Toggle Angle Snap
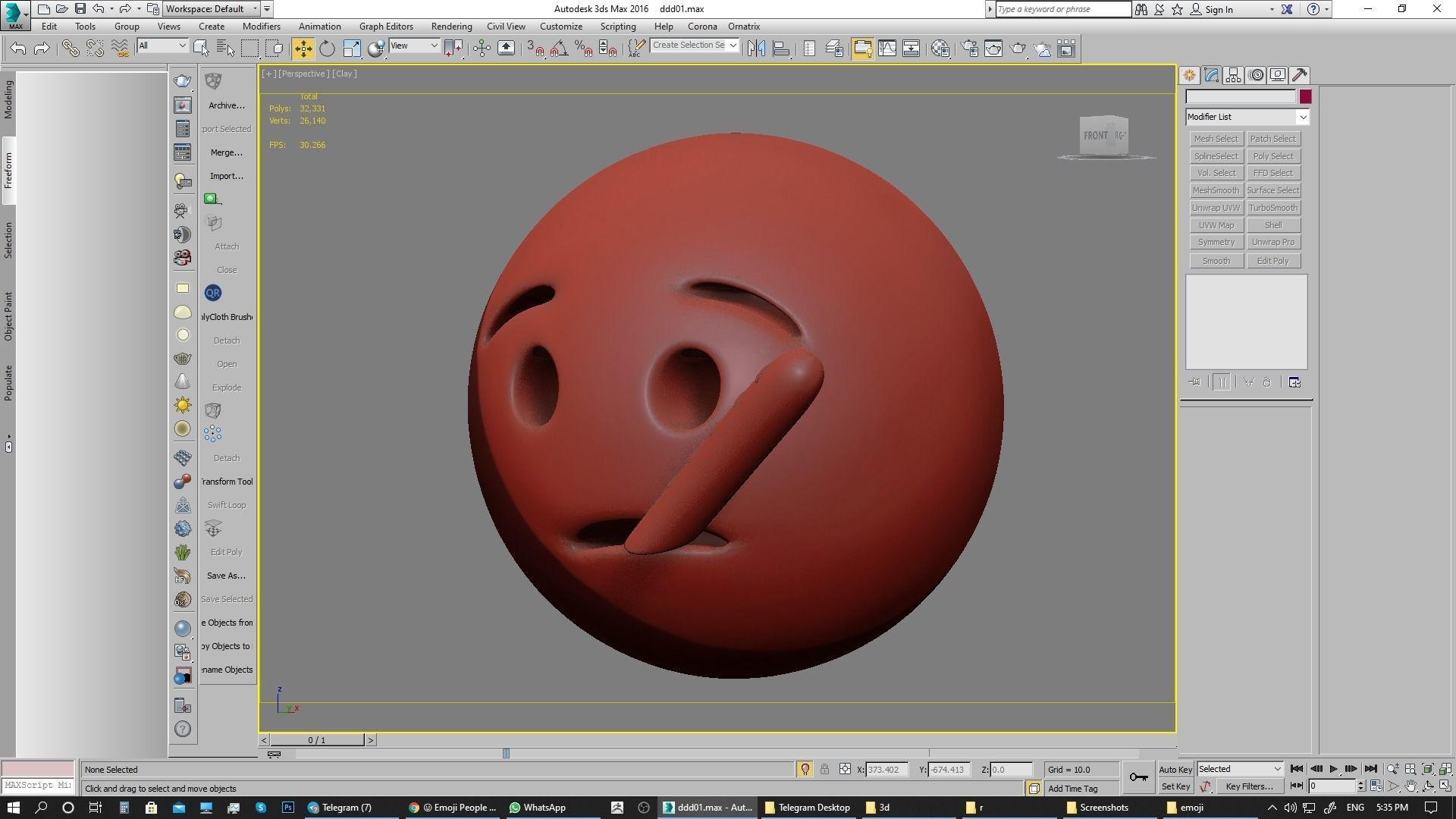 [x=560, y=49]
